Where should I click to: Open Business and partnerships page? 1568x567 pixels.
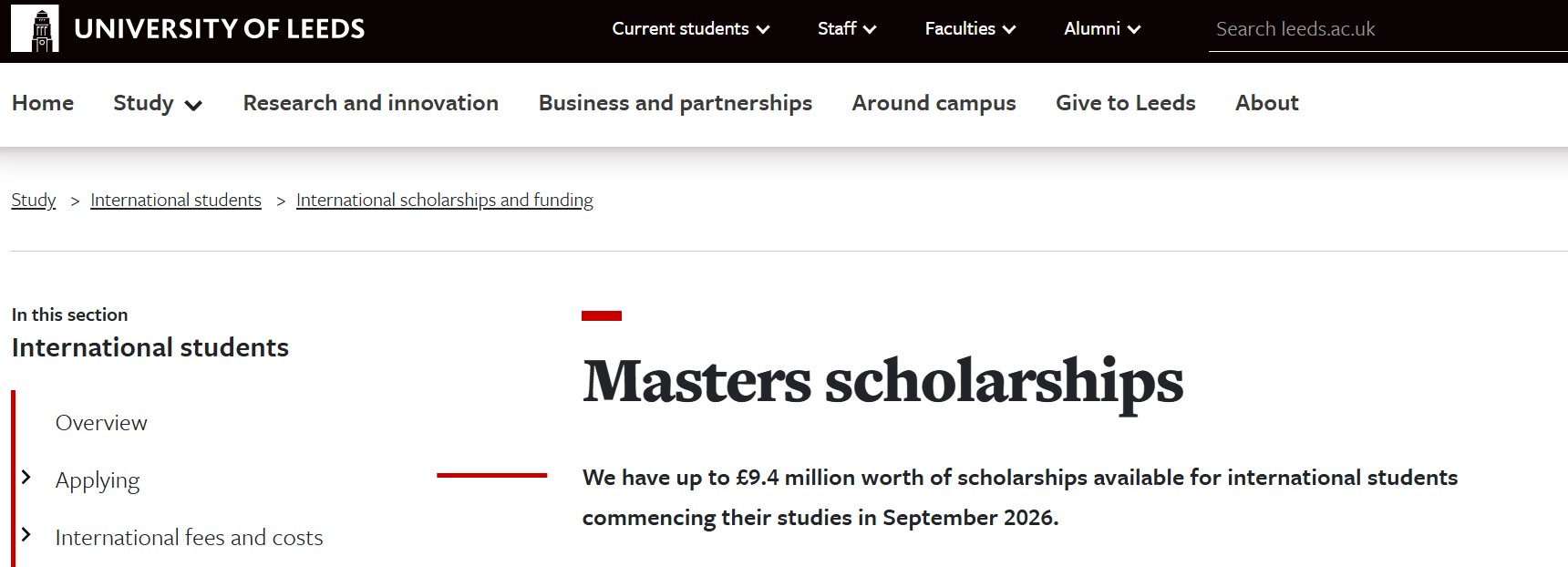675,104
